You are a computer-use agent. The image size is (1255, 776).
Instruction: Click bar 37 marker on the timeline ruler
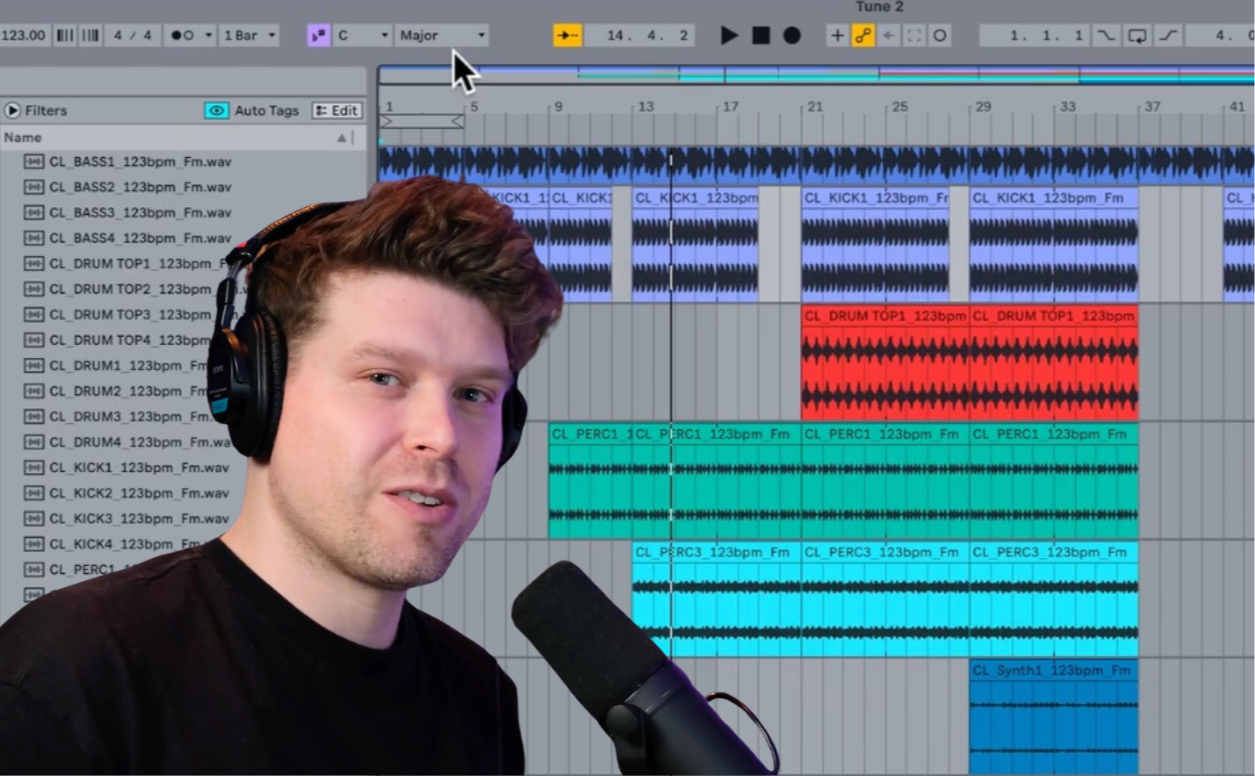pos(1152,106)
